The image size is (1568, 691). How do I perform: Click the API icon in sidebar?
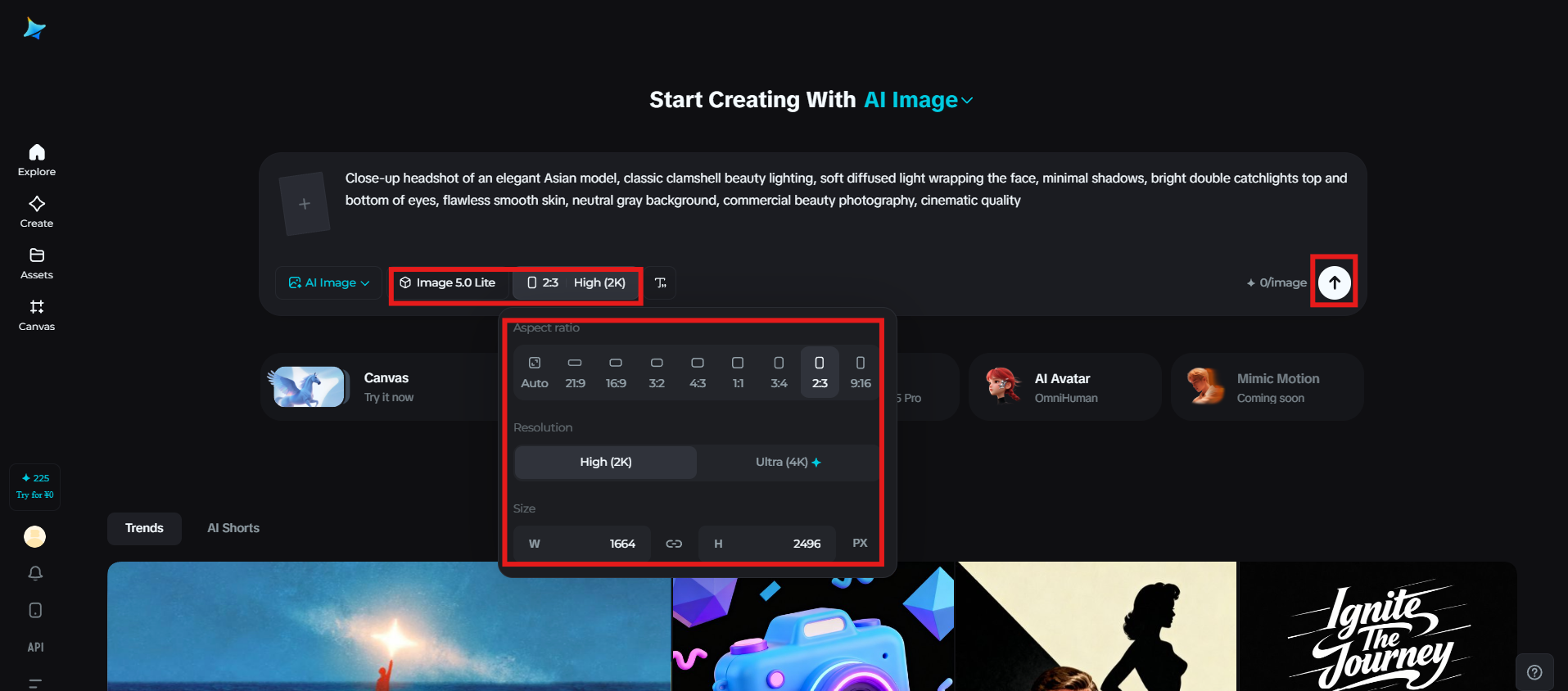click(x=35, y=647)
